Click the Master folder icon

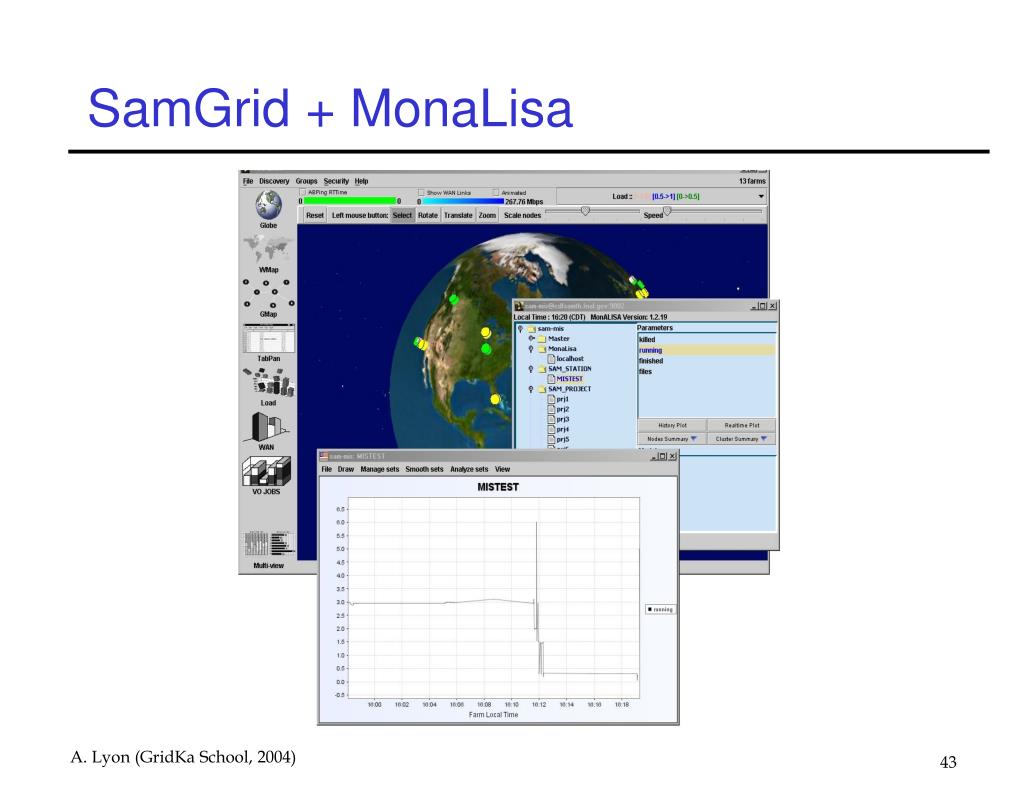coord(541,338)
